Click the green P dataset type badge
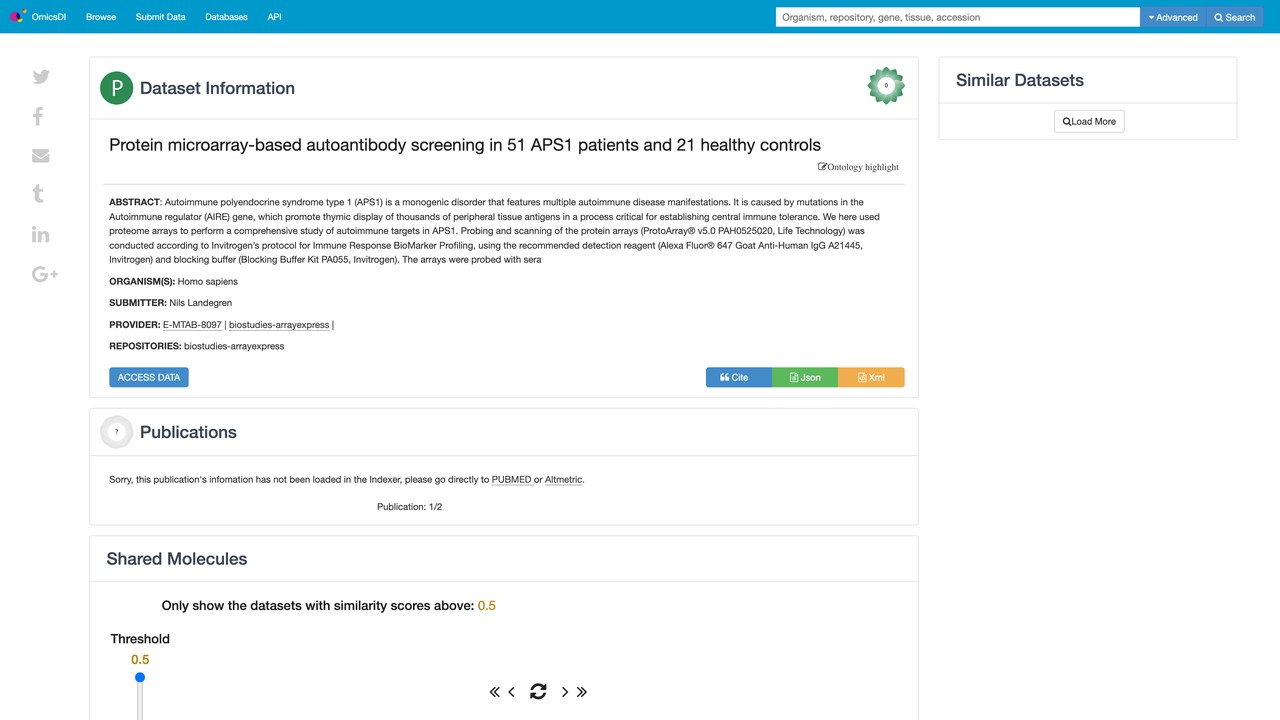1280x720 pixels. (117, 88)
